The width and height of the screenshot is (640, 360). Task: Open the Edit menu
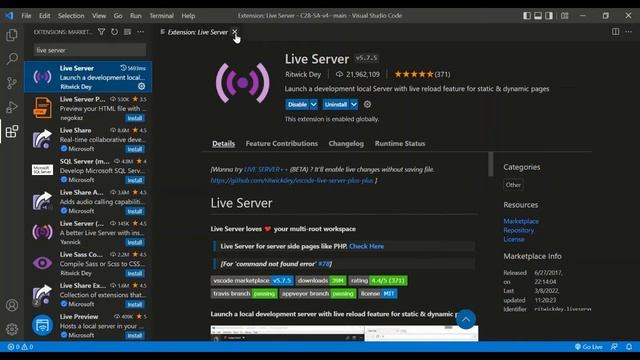pyautogui.click(x=44, y=16)
